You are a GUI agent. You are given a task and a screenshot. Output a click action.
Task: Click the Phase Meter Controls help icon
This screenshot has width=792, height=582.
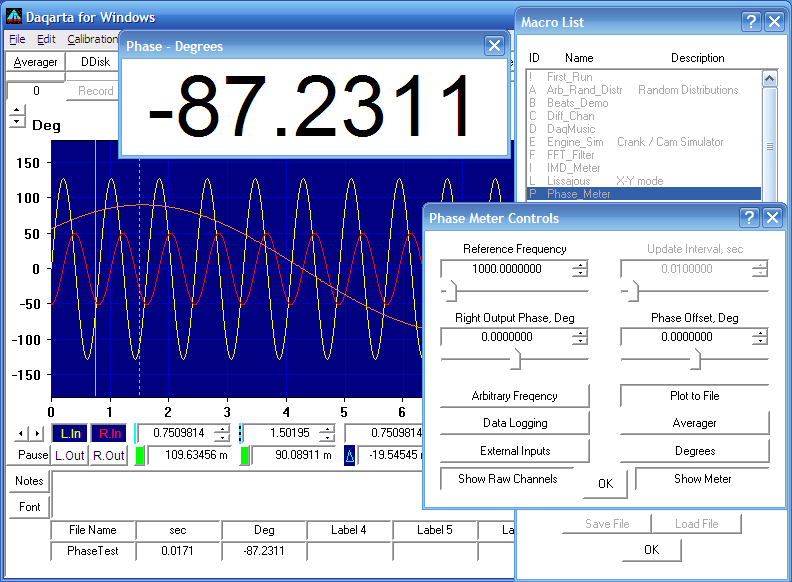749,218
